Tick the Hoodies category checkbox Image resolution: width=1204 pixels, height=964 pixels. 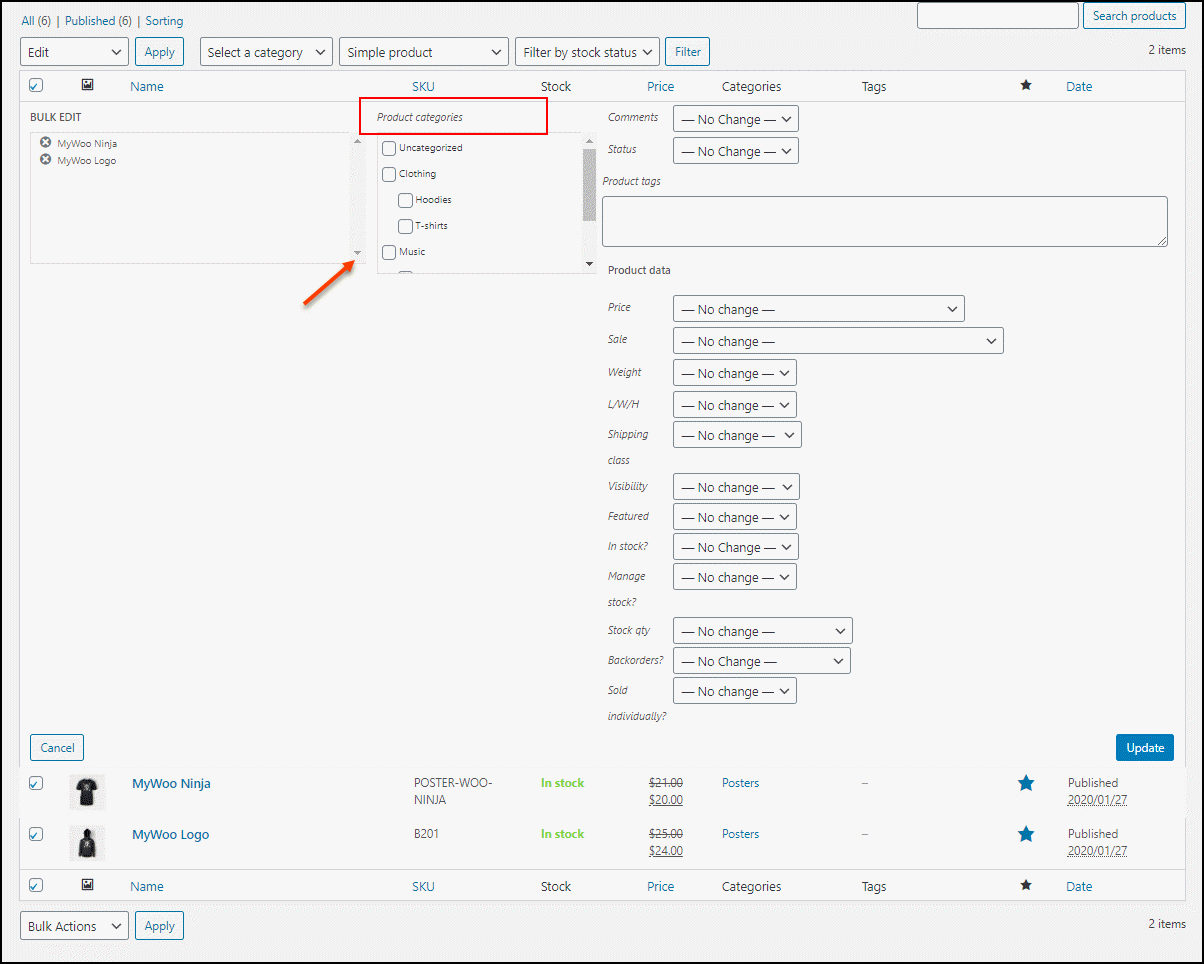[405, 200]
